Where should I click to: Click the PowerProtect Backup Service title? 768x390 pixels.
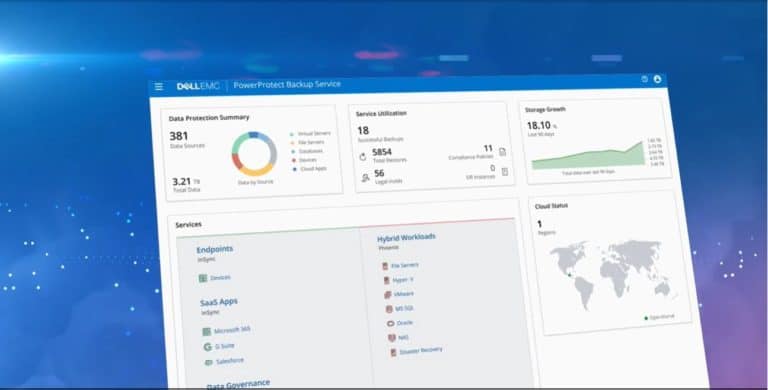(x=287, y=84)
